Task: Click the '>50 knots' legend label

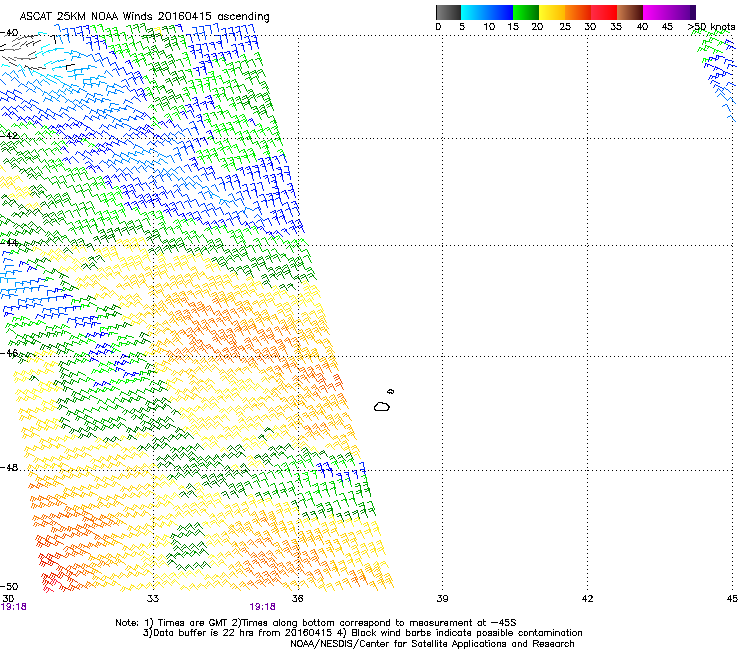Action: [x=712, y=27]
